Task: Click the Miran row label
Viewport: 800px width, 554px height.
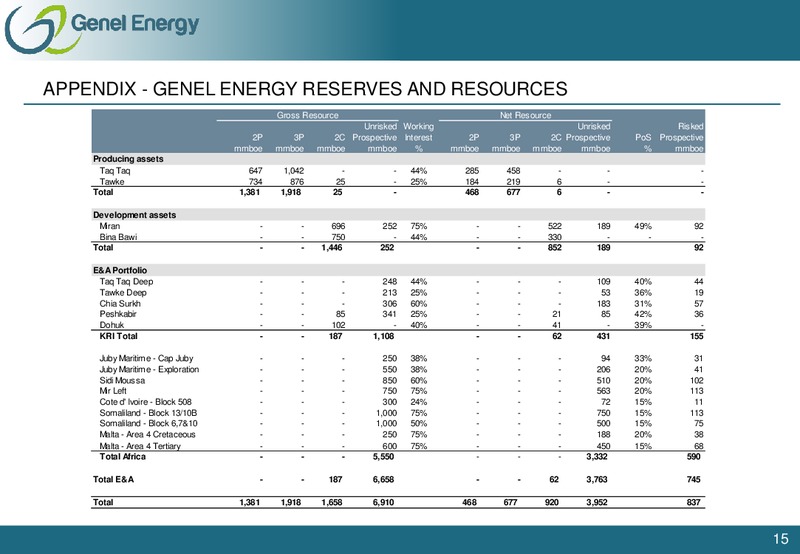Action: (110, 226)
